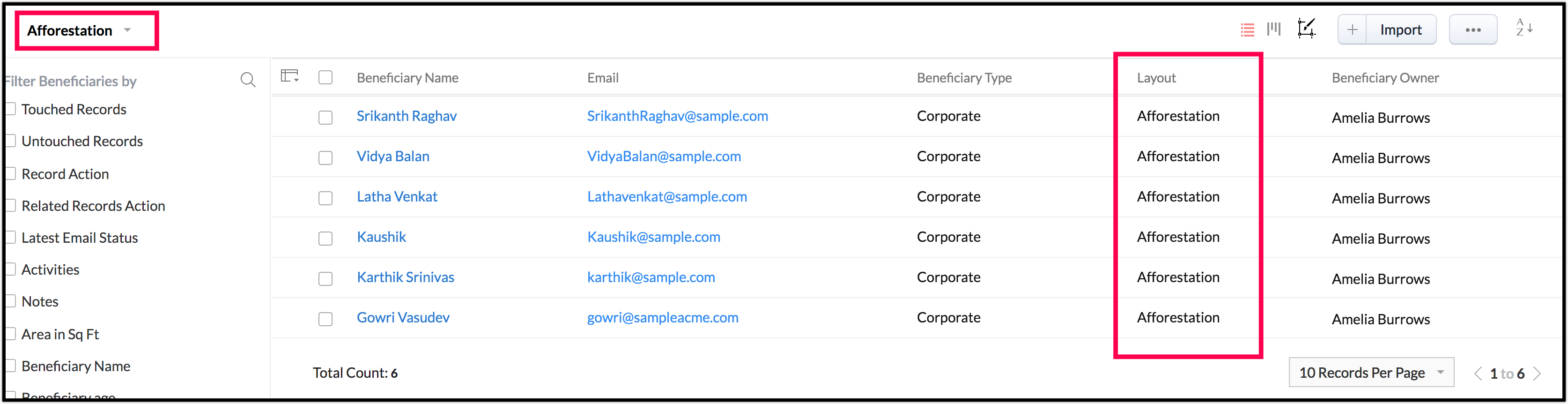Click the plus icon to add beneficiary

[1352, 30]
